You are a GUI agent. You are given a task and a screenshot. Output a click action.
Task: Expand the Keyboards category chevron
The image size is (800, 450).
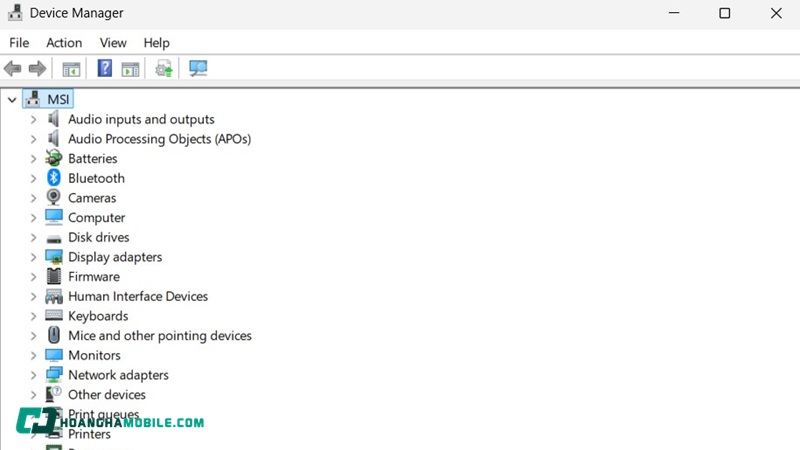(x=33, y=316)
